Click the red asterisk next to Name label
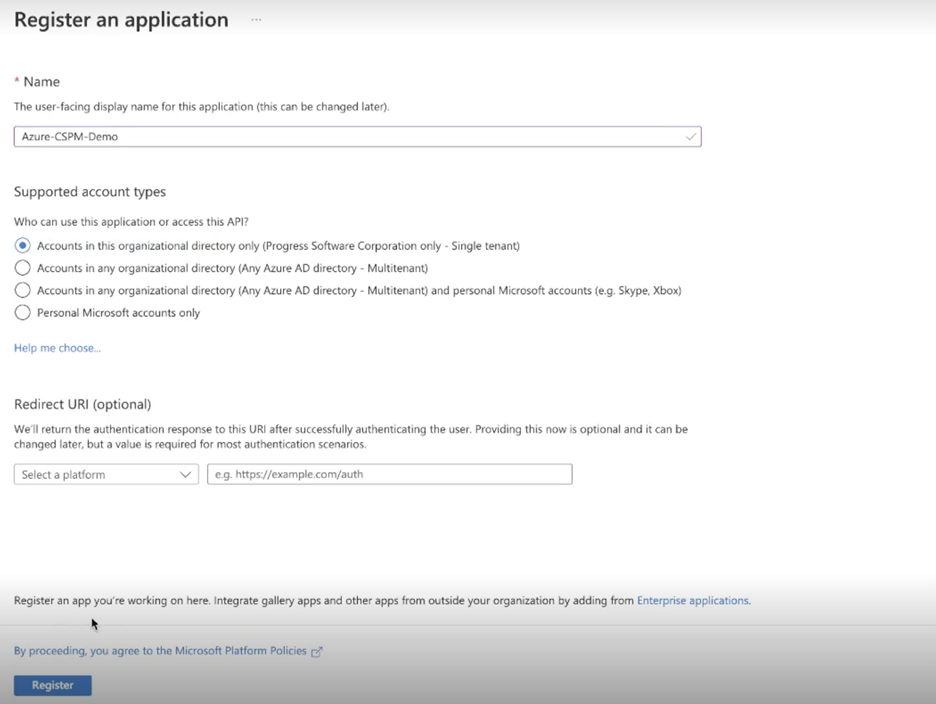936x704 pixels. 16,81
